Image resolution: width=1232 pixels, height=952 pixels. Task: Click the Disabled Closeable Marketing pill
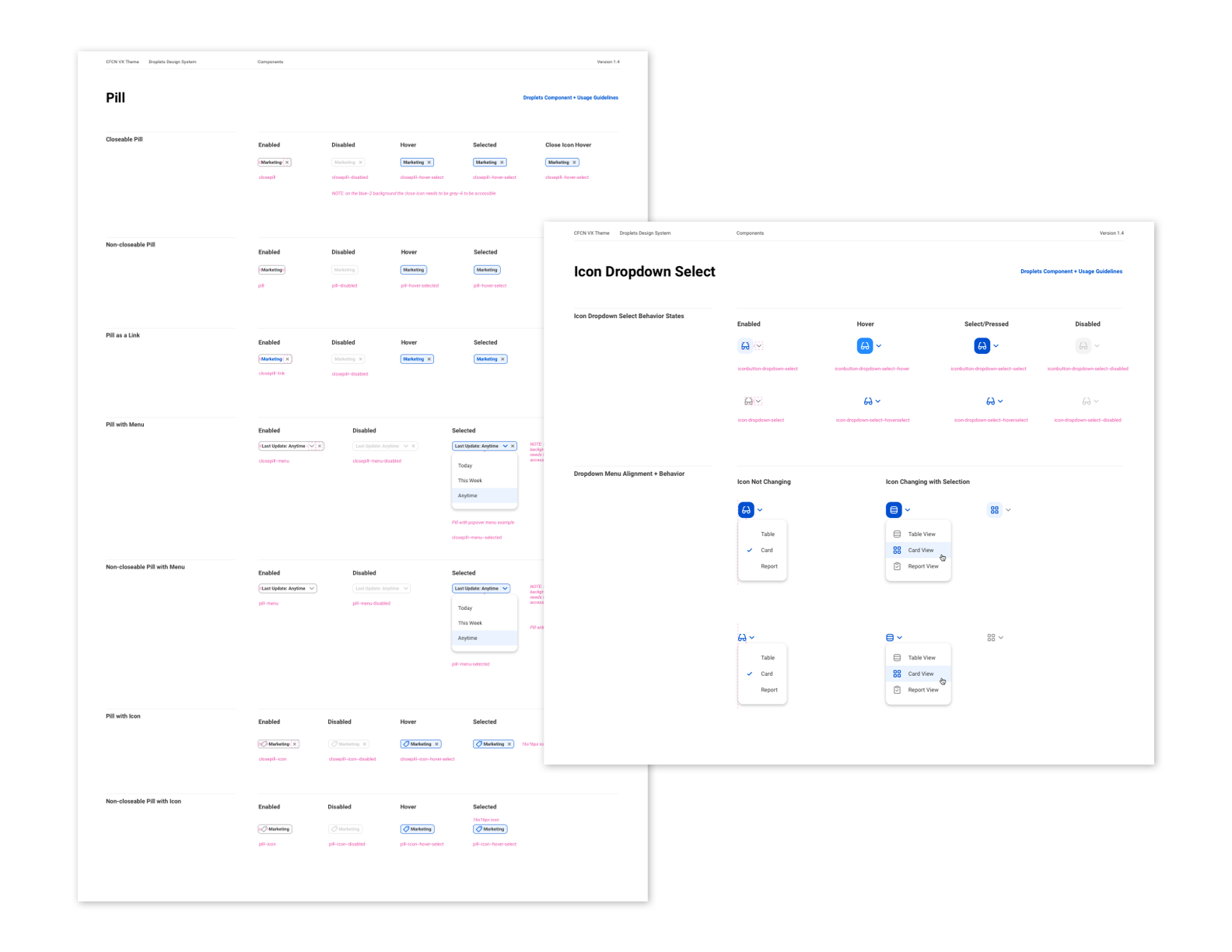pyautogui.click(x=348, y=163)
